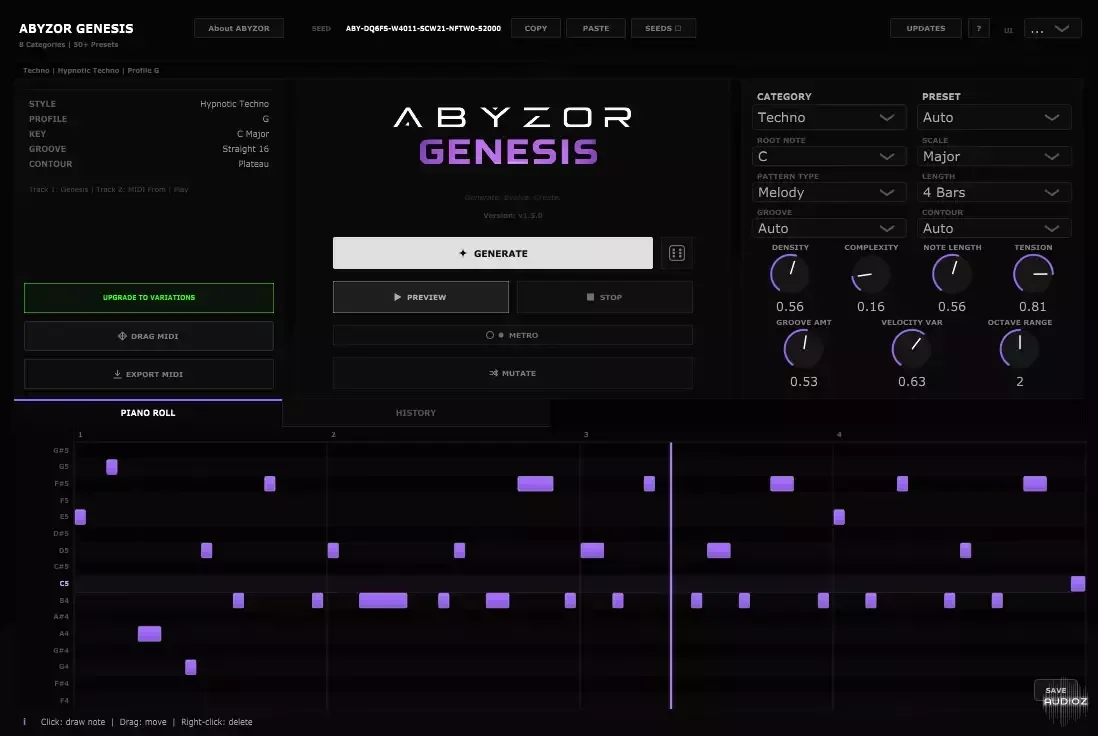Open help with the question mark icon
1098x736 pixels.
coord(978,28)
